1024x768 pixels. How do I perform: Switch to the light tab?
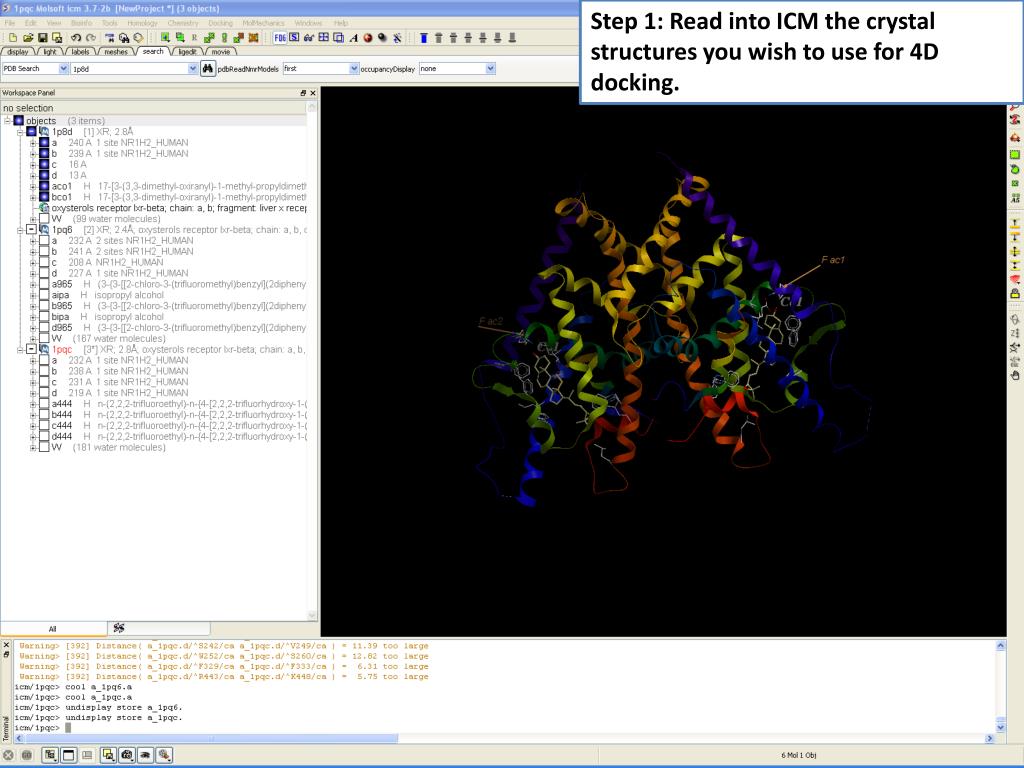pos(50,52)
